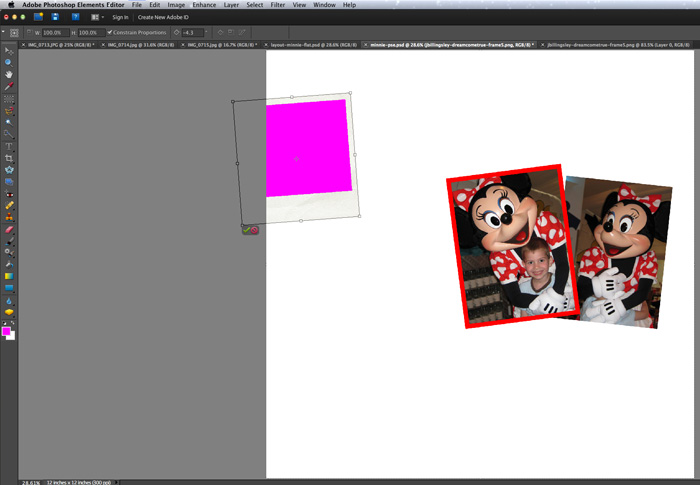Click the Scale mode icon in options bar
Viewport: 700px width, 485px height.
coord(231,32)
